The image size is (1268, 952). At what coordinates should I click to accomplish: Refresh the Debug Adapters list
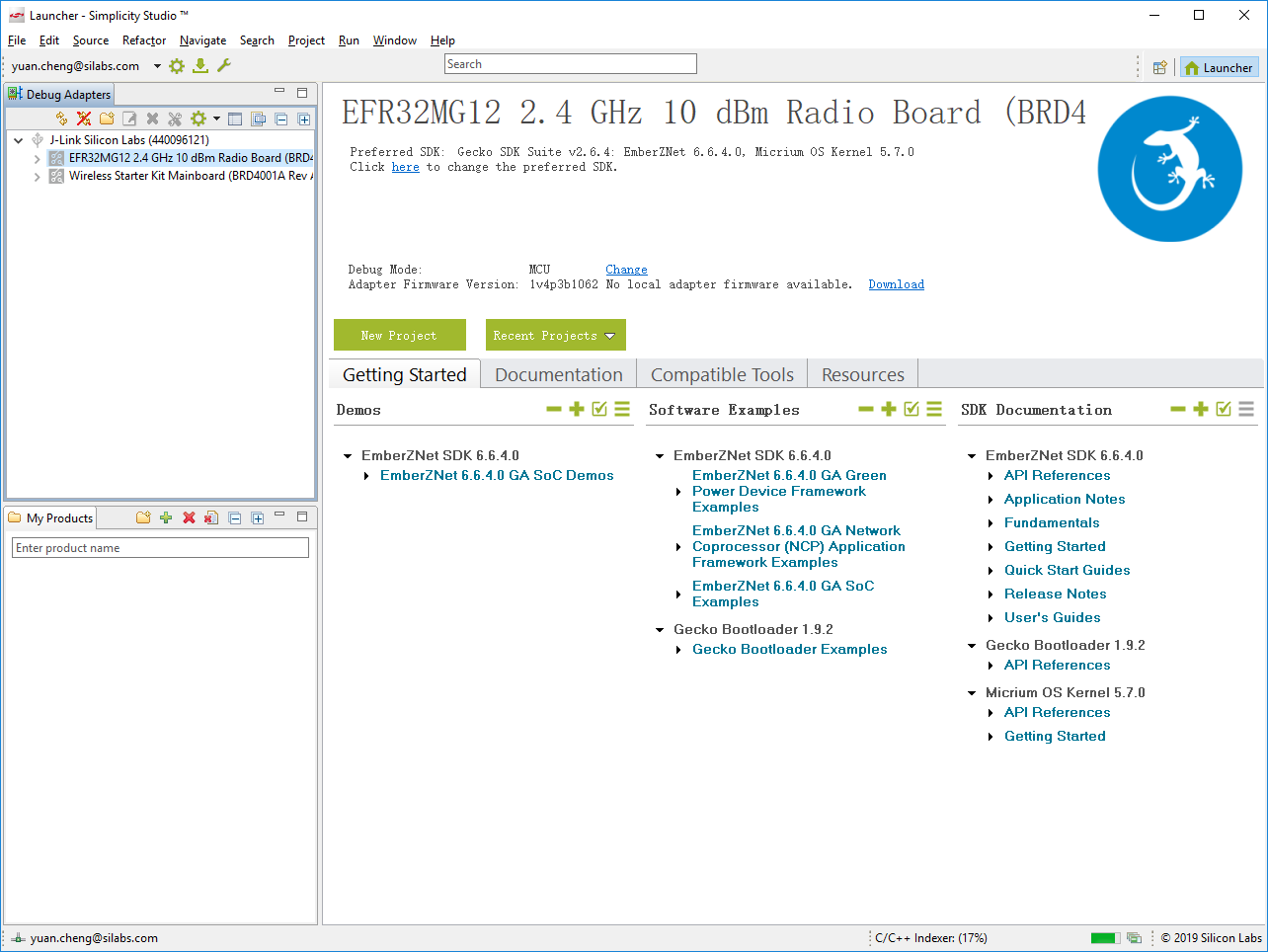coord(62,119)
